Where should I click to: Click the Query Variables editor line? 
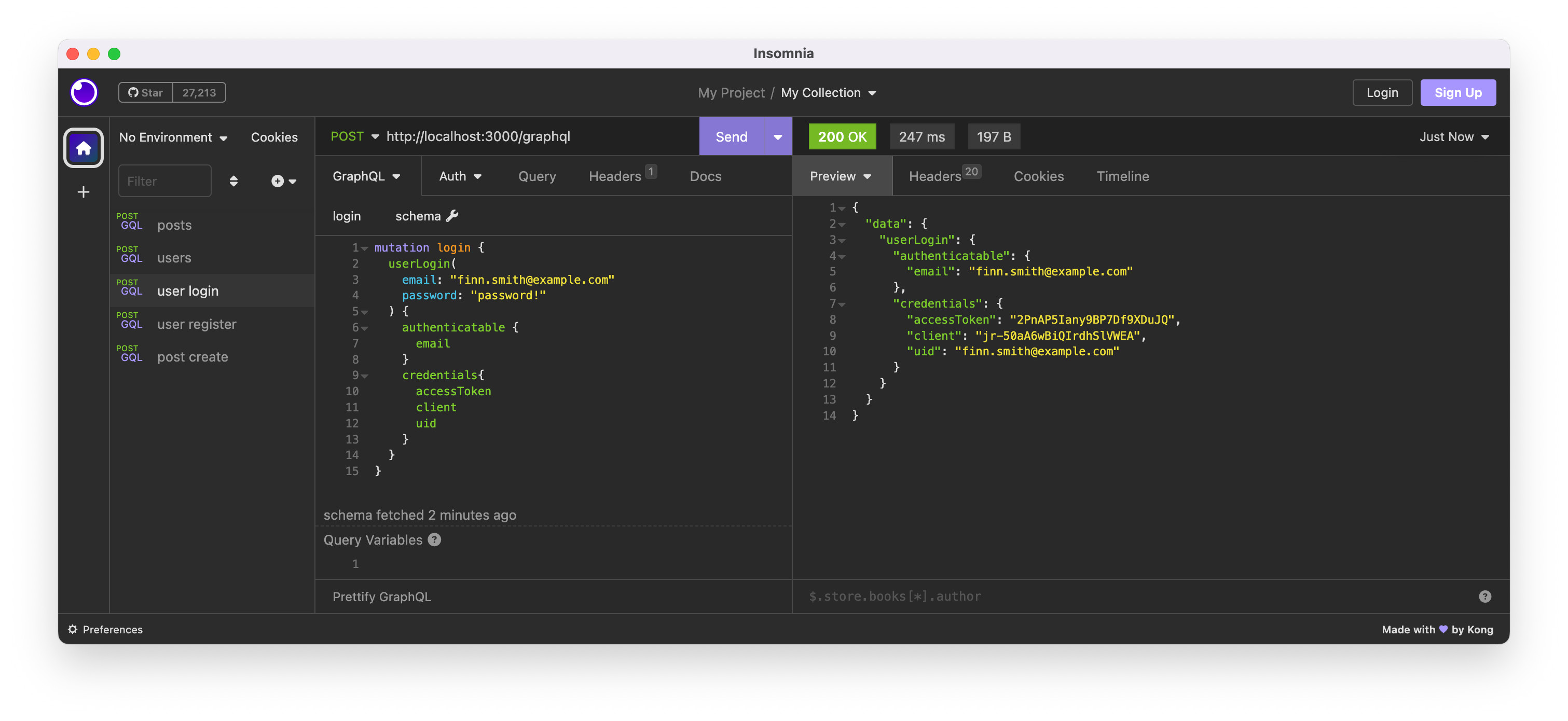click(x=554, y=564)
